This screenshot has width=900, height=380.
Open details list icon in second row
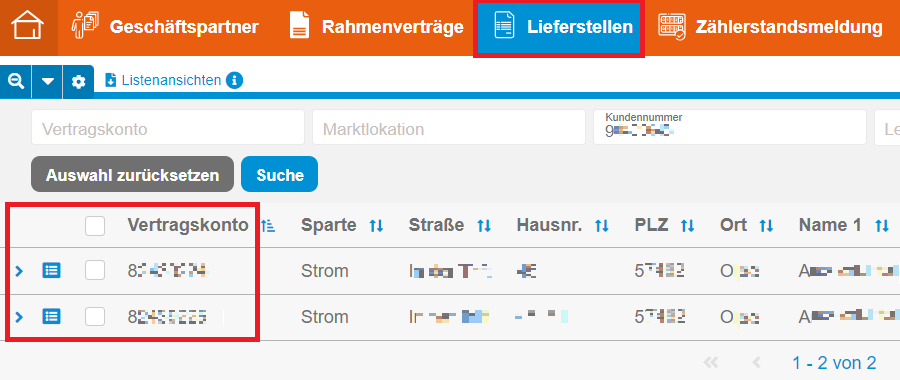pos(52,316)
